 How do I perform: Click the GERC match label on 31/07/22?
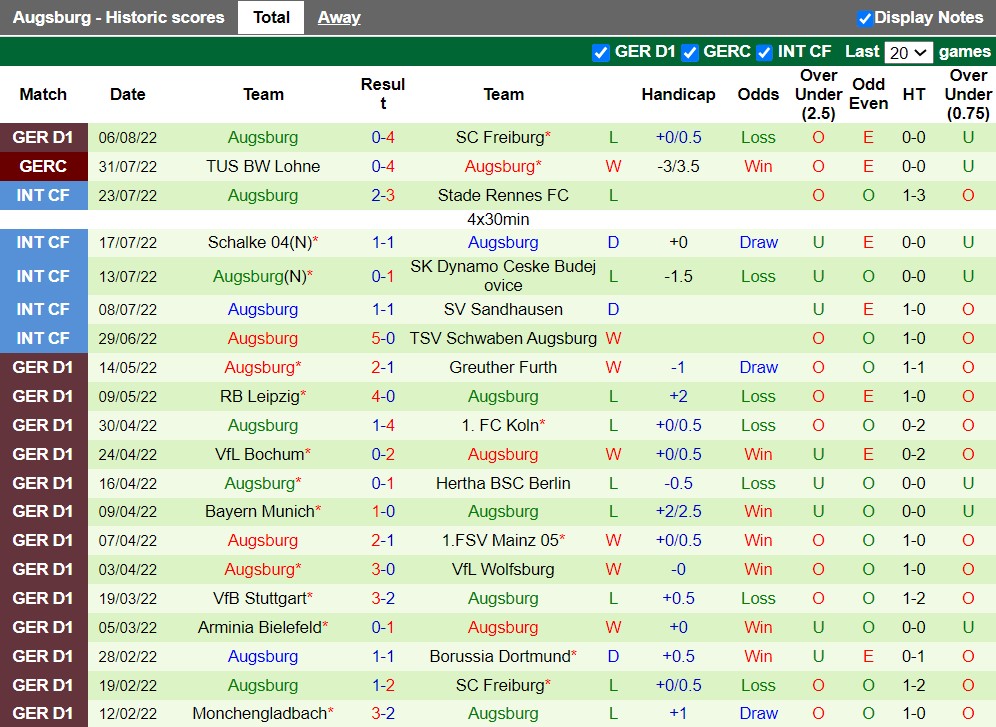43,166
